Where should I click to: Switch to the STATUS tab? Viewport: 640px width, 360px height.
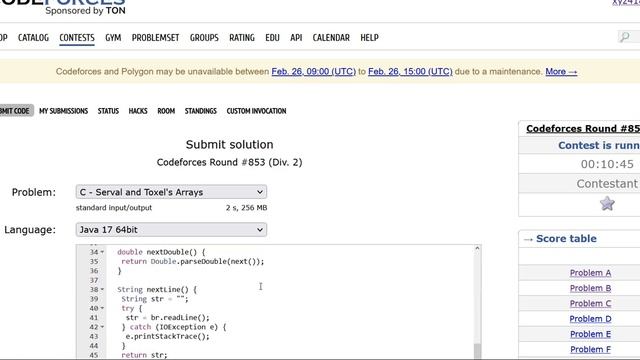108,111
